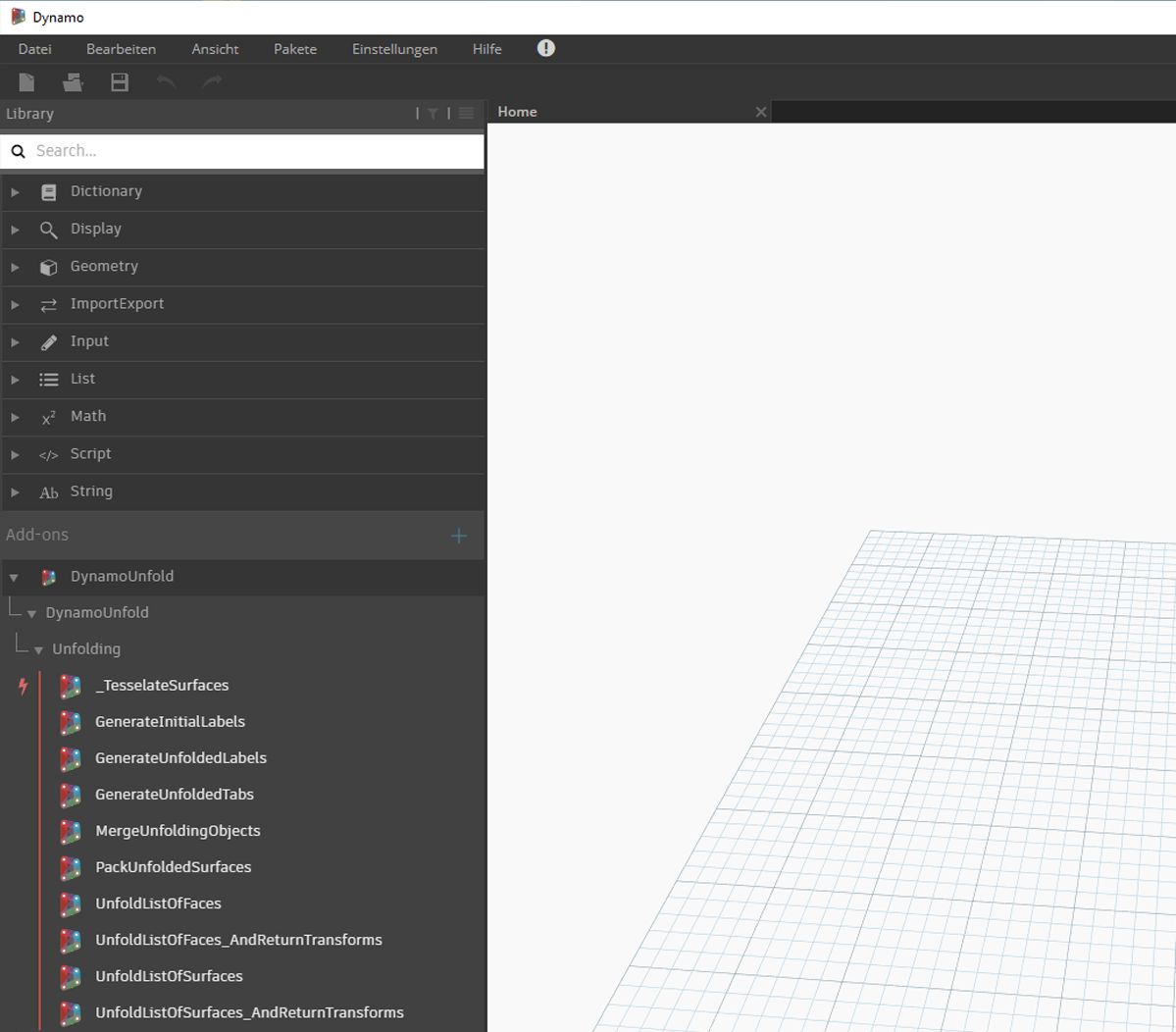Expand the Geometry category arrow
This screenshot has height=1032, width=1176.
[15, 268]
